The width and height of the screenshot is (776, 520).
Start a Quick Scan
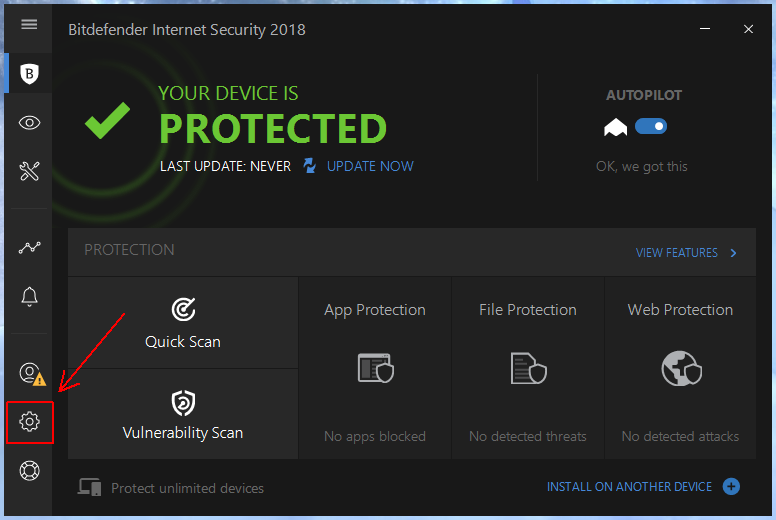pos(183,323)
